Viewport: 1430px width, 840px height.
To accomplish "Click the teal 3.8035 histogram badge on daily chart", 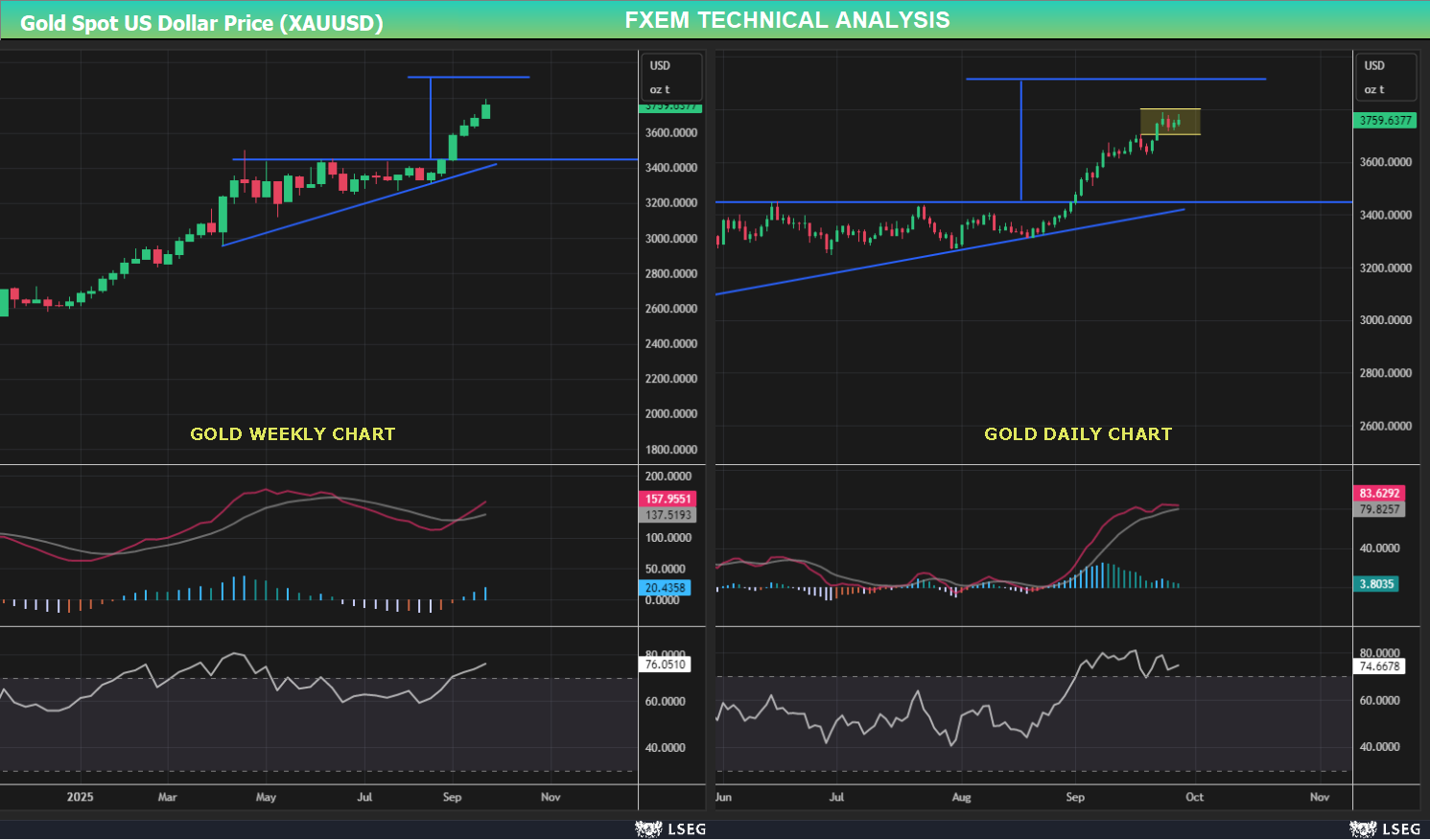I will click(1377, 584).
